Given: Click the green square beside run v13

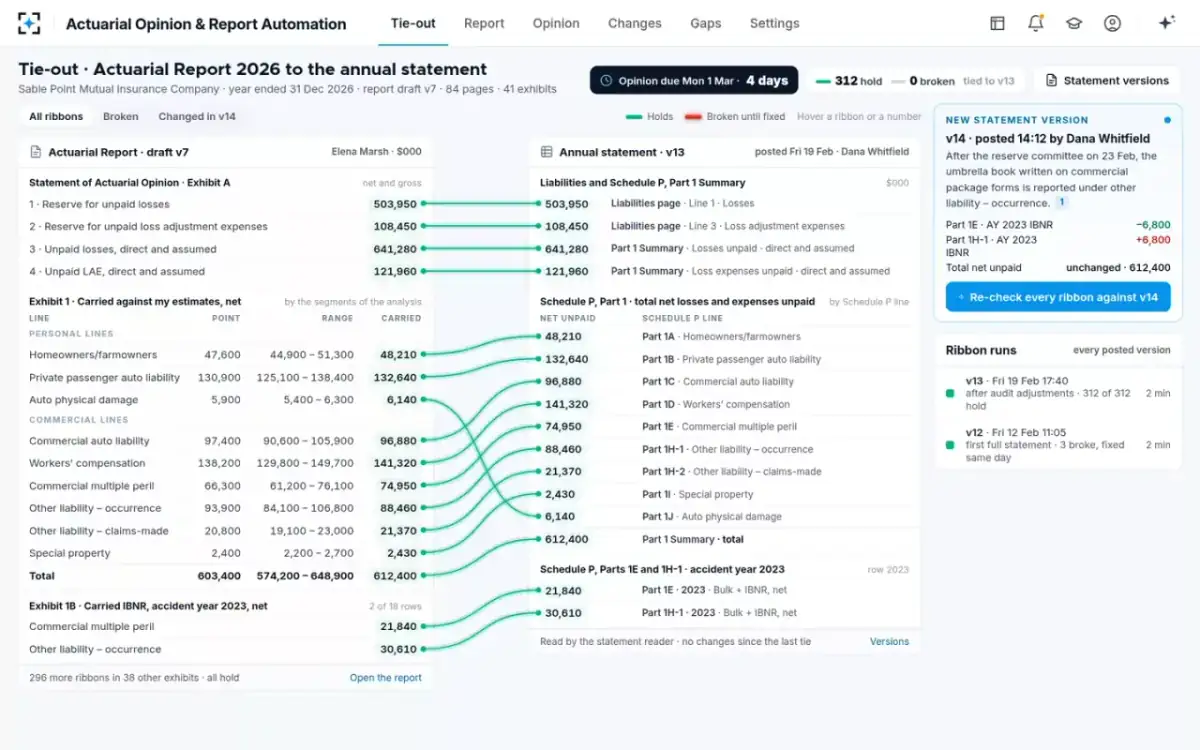Looking at the screenshot, I should pyautogui.click(x=950, y=393).
